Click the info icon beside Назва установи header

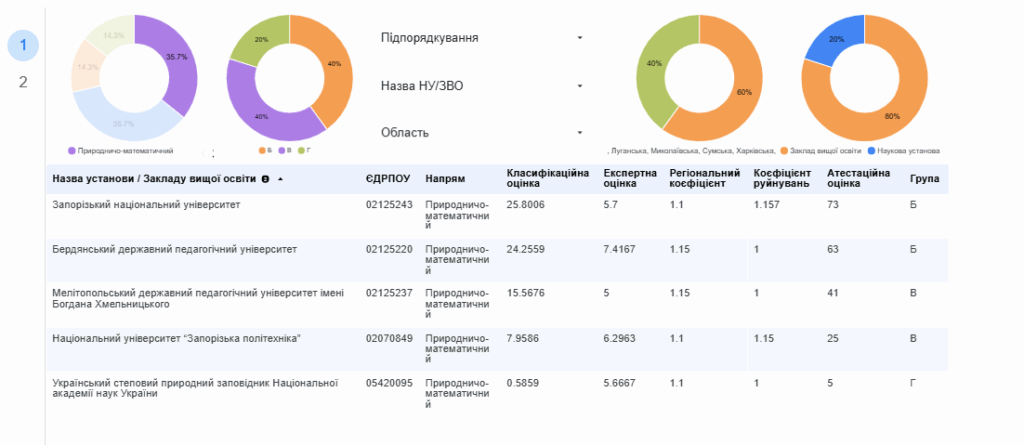click(266, 179)
